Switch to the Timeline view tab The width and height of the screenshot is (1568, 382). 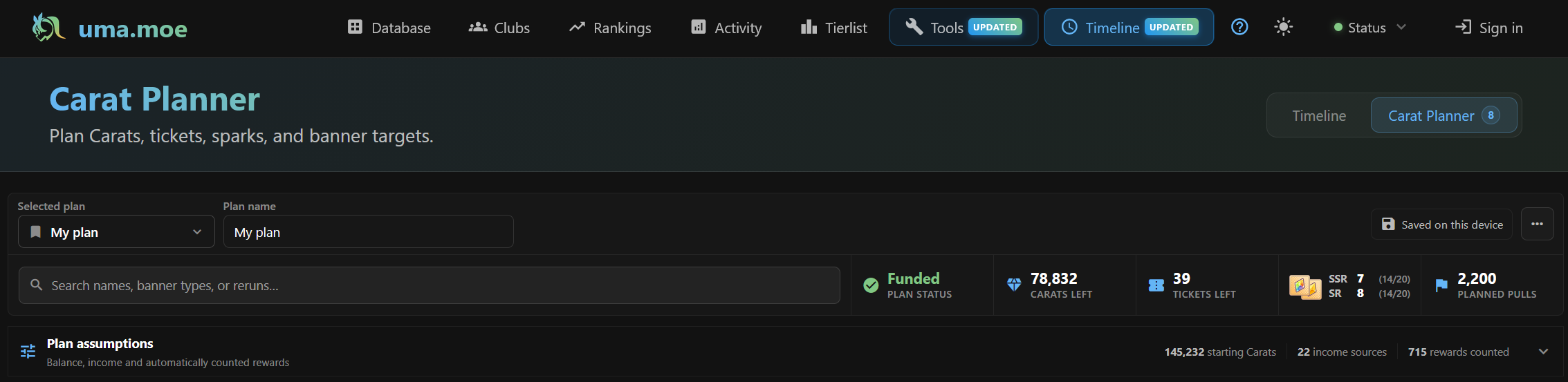(1319, 115)
